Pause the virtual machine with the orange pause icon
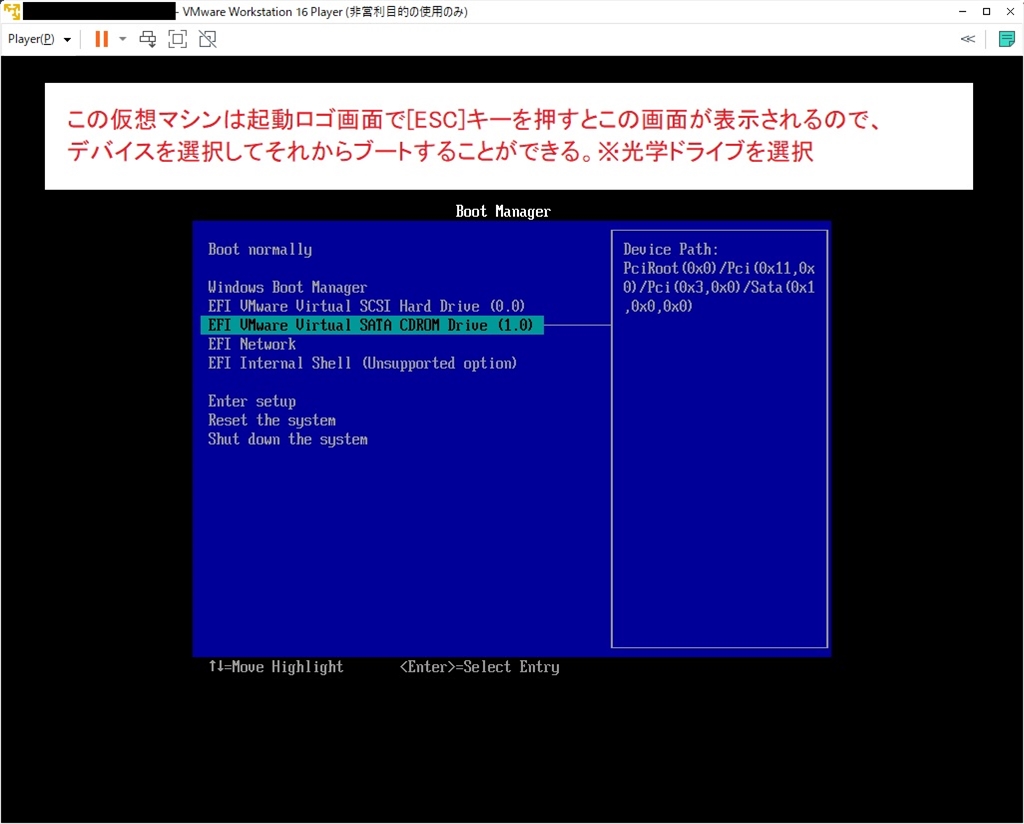 (x=101, y=39)
